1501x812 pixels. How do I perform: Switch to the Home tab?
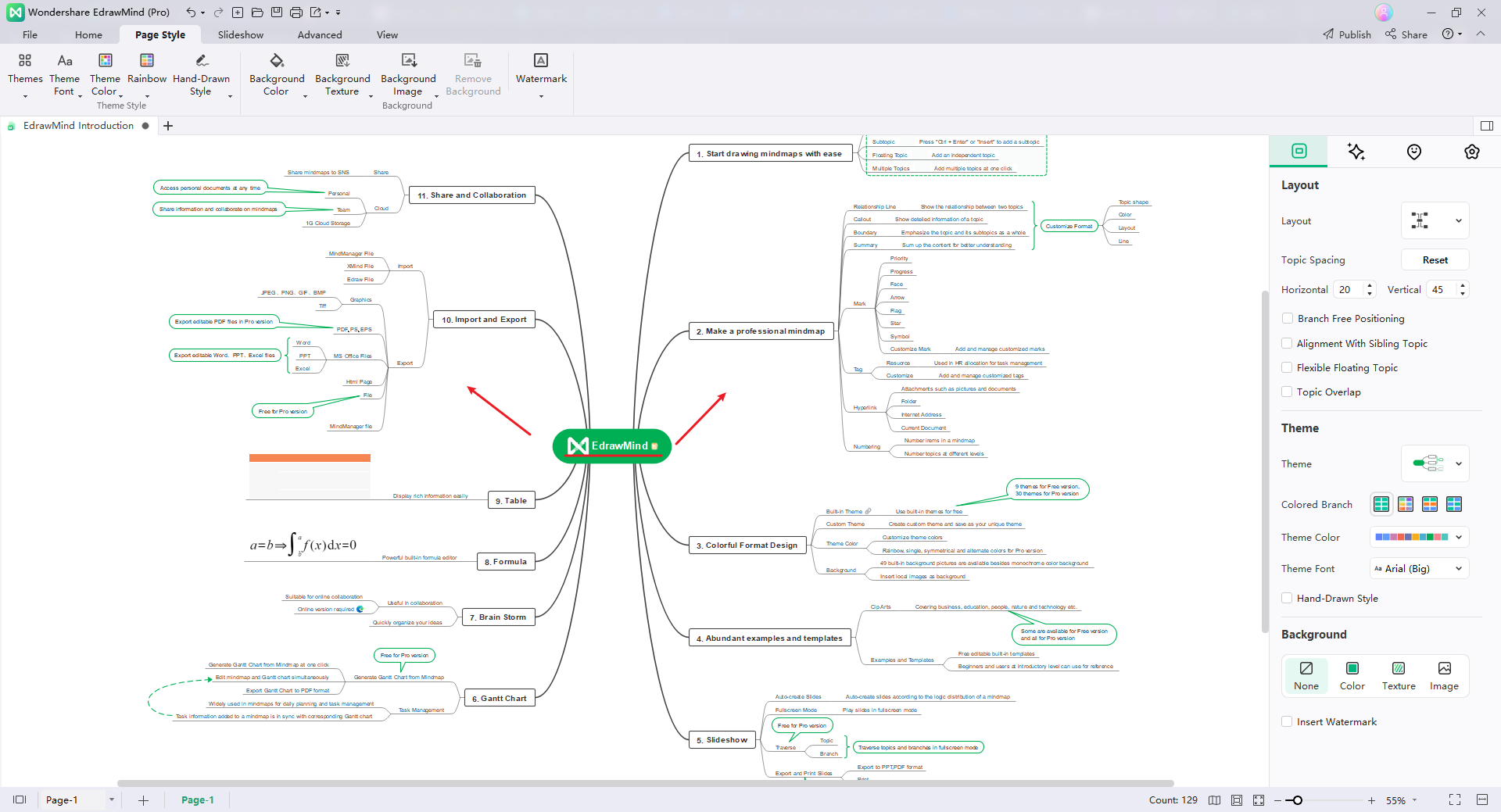click(x=88, y=34)
